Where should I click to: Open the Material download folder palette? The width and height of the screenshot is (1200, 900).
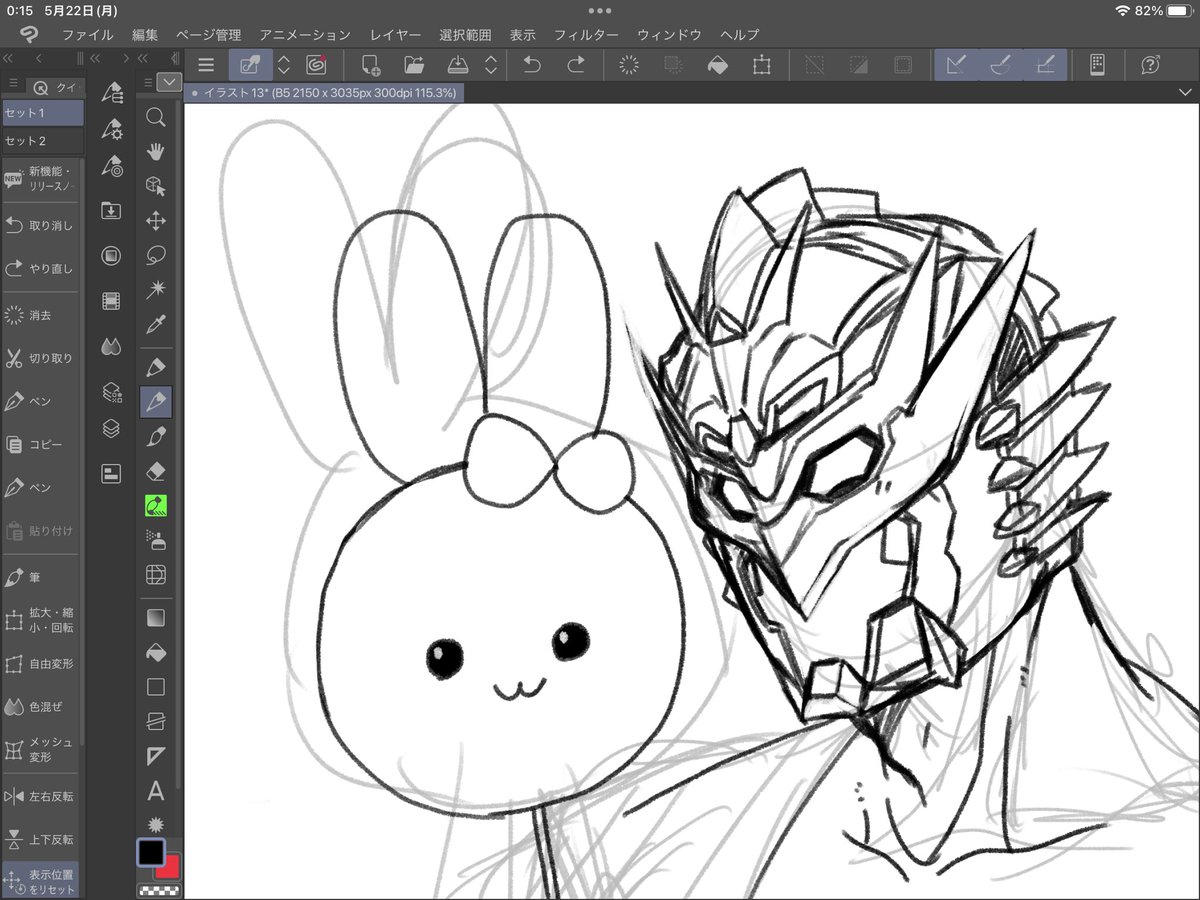[x=112, y=211]
